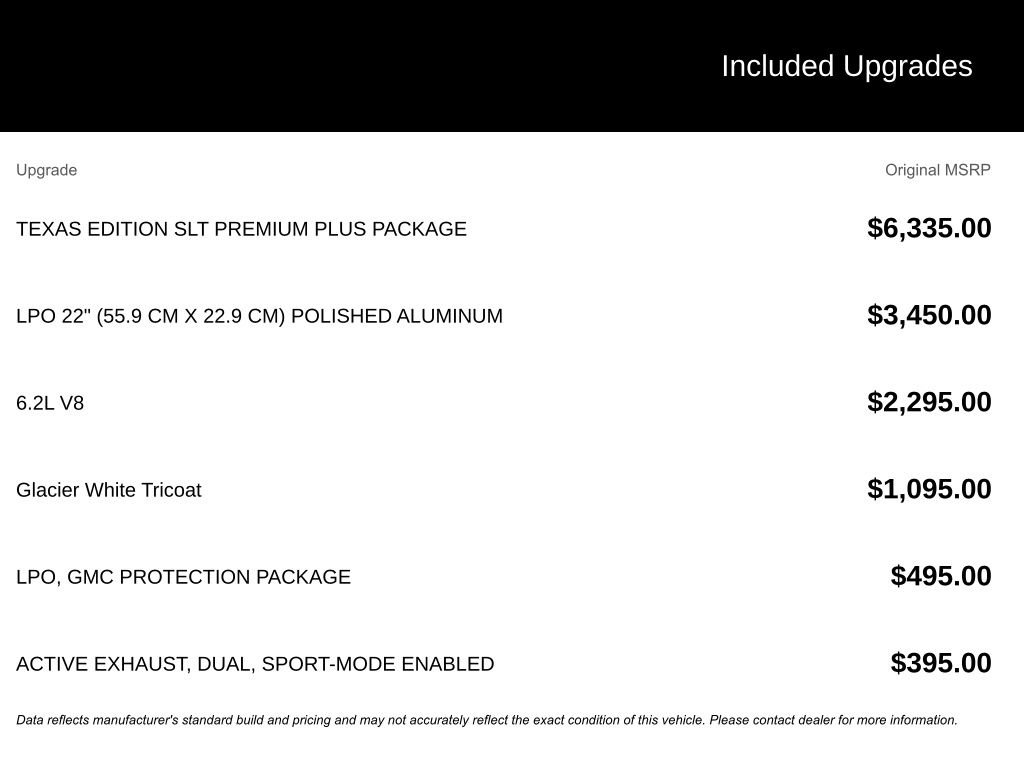Screen dimensions: 1024x768
Task: Select the LPO 22" Polished Aluminum row
Action: (x=504, y=315)
